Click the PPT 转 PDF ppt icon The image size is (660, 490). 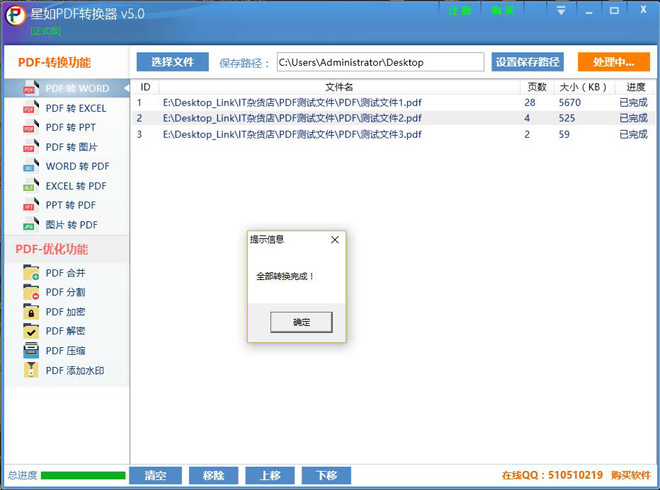(31, 205)
